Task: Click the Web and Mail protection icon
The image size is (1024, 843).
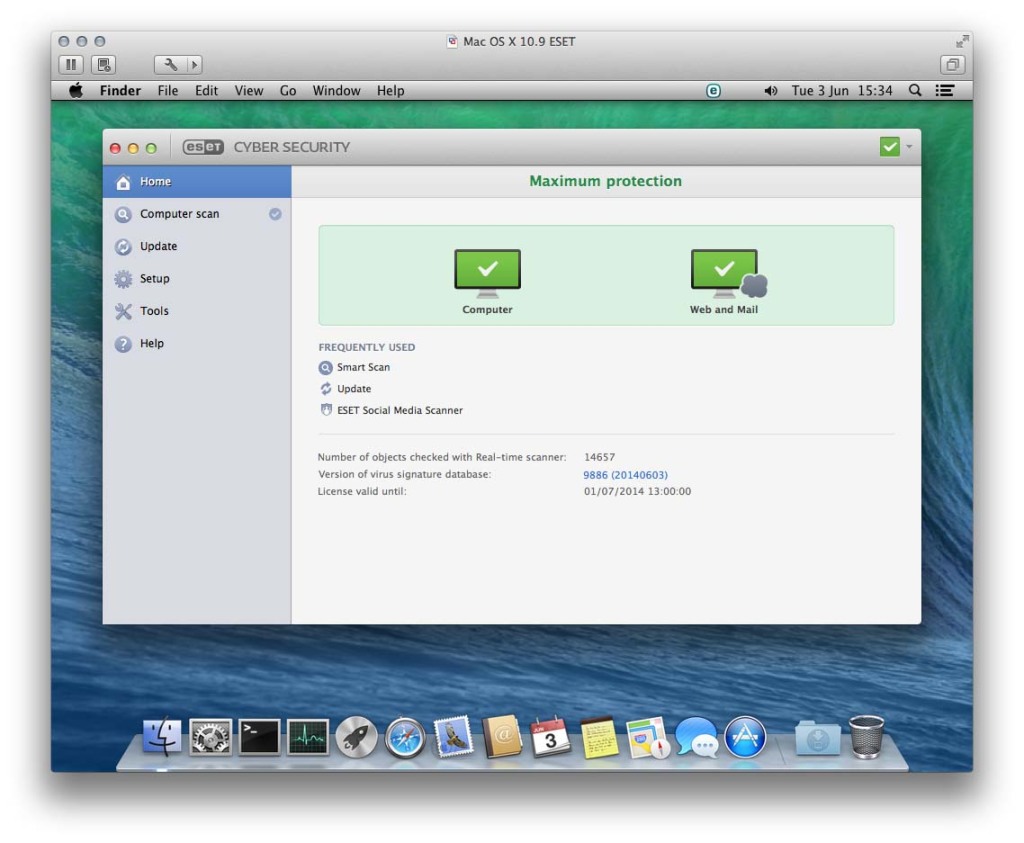Action: [728, 273]
